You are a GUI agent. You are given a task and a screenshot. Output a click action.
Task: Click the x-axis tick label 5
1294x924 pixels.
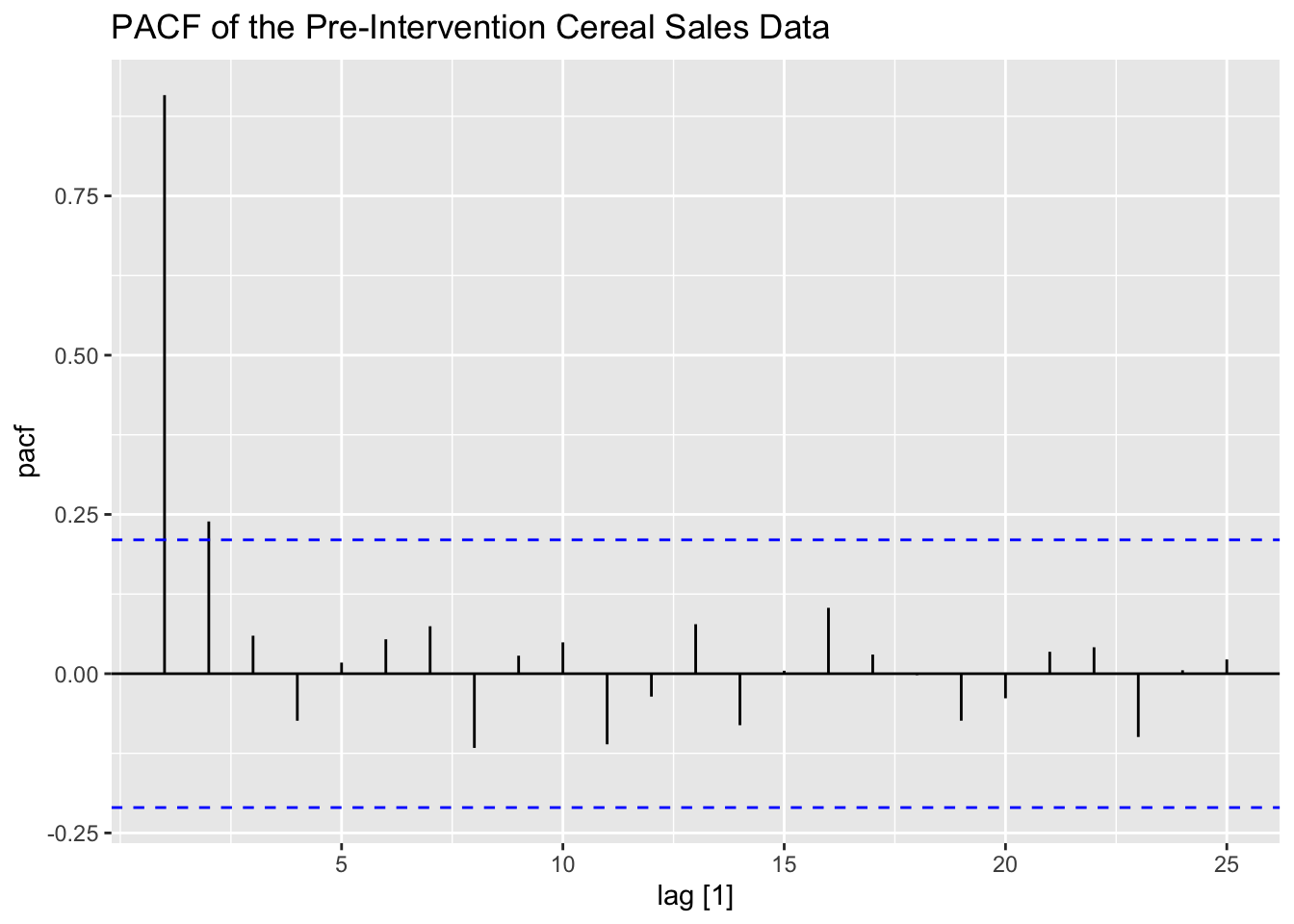click(x=342, y=863)
